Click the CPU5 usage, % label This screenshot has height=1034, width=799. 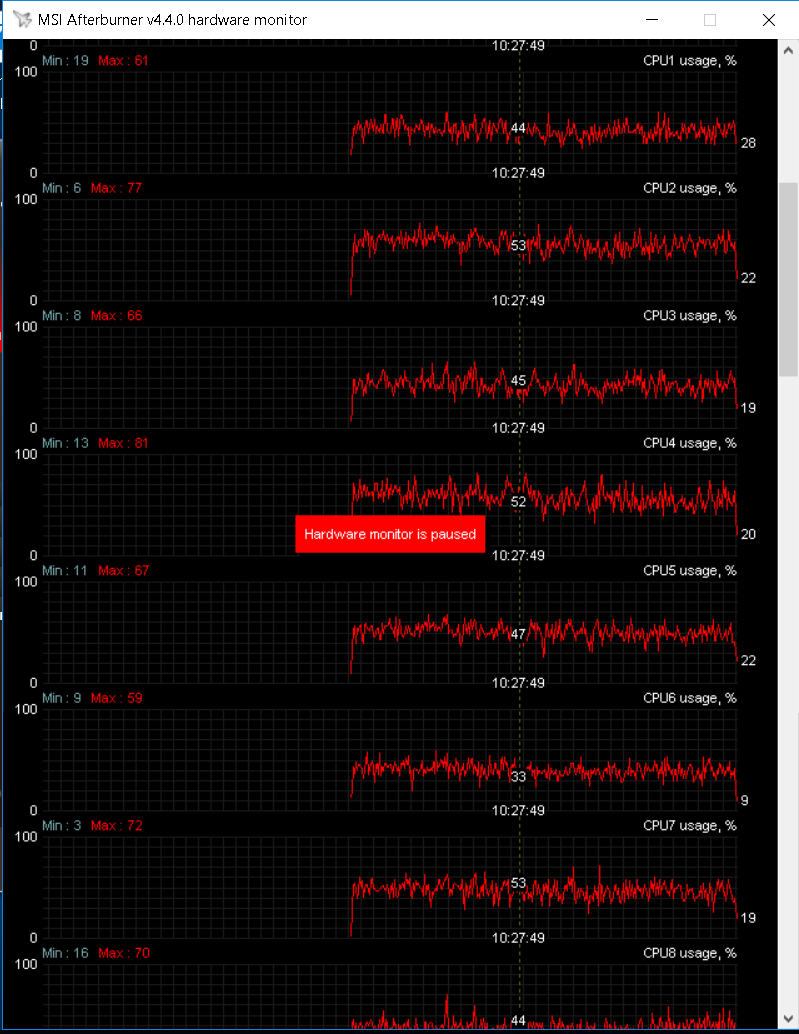pyautogui.click(x=690, y=570)
